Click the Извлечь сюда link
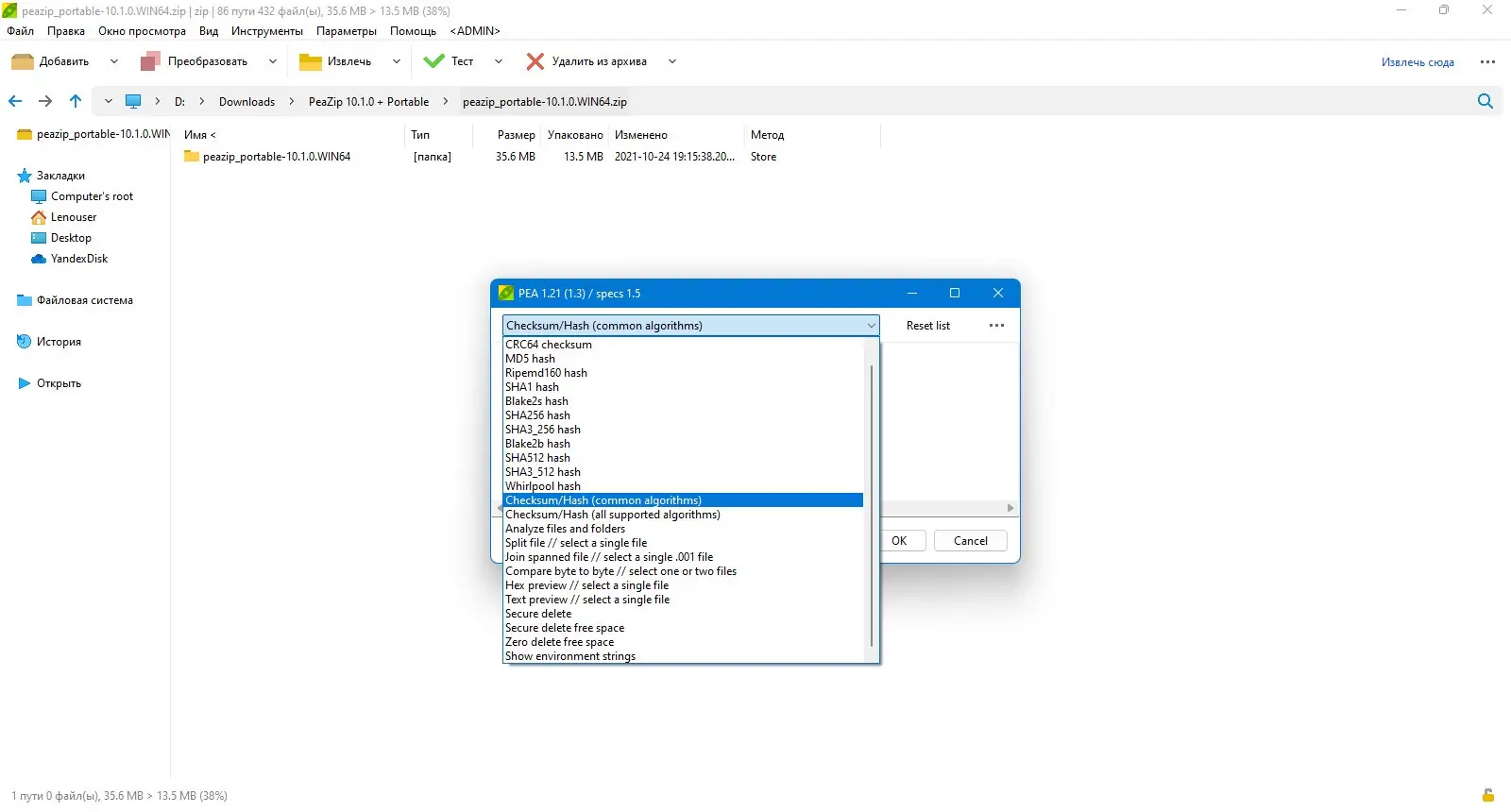Image resolution: width=1511 pixels, height=812 pixels. tap(1418, 62)
